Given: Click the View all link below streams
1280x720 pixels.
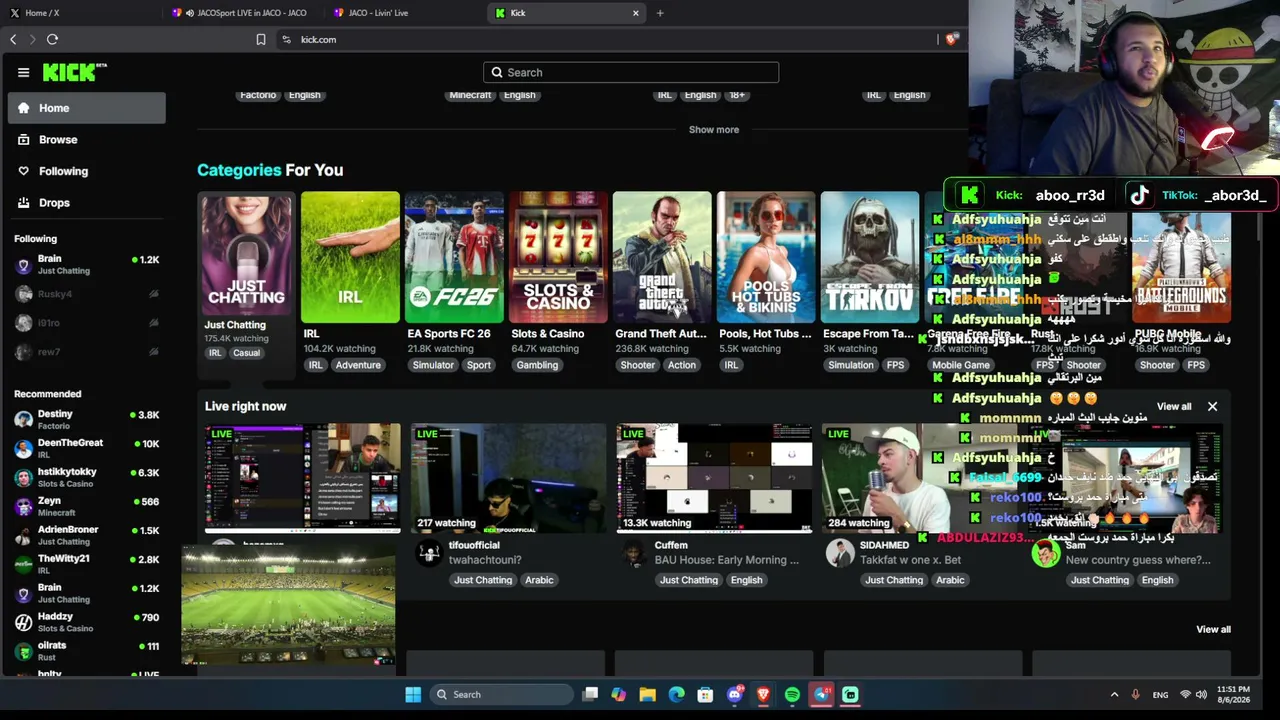Looking at the screenshot, I should [1213, 629].
